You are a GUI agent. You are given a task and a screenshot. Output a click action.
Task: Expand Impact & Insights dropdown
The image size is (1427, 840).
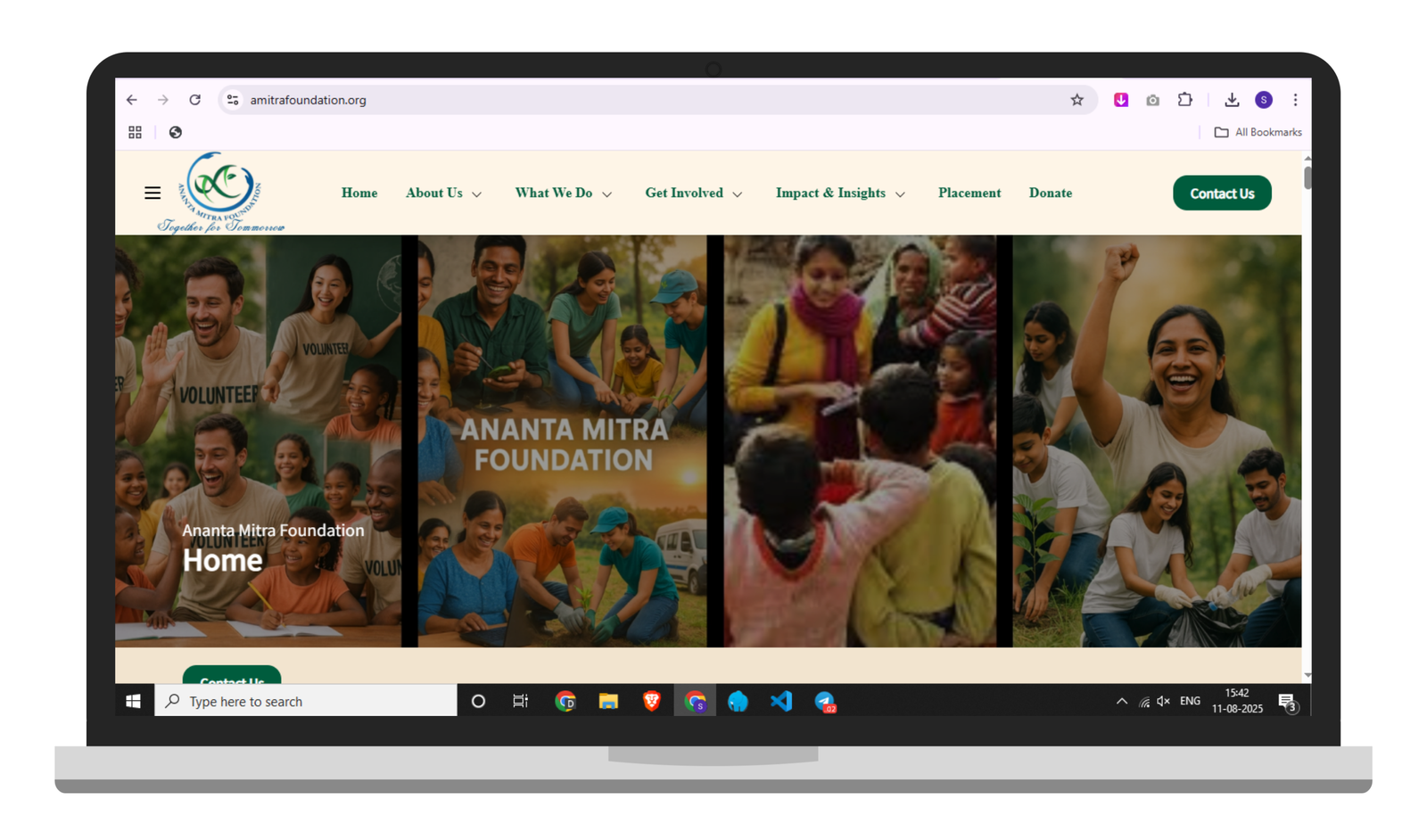(x=839, y=194)
